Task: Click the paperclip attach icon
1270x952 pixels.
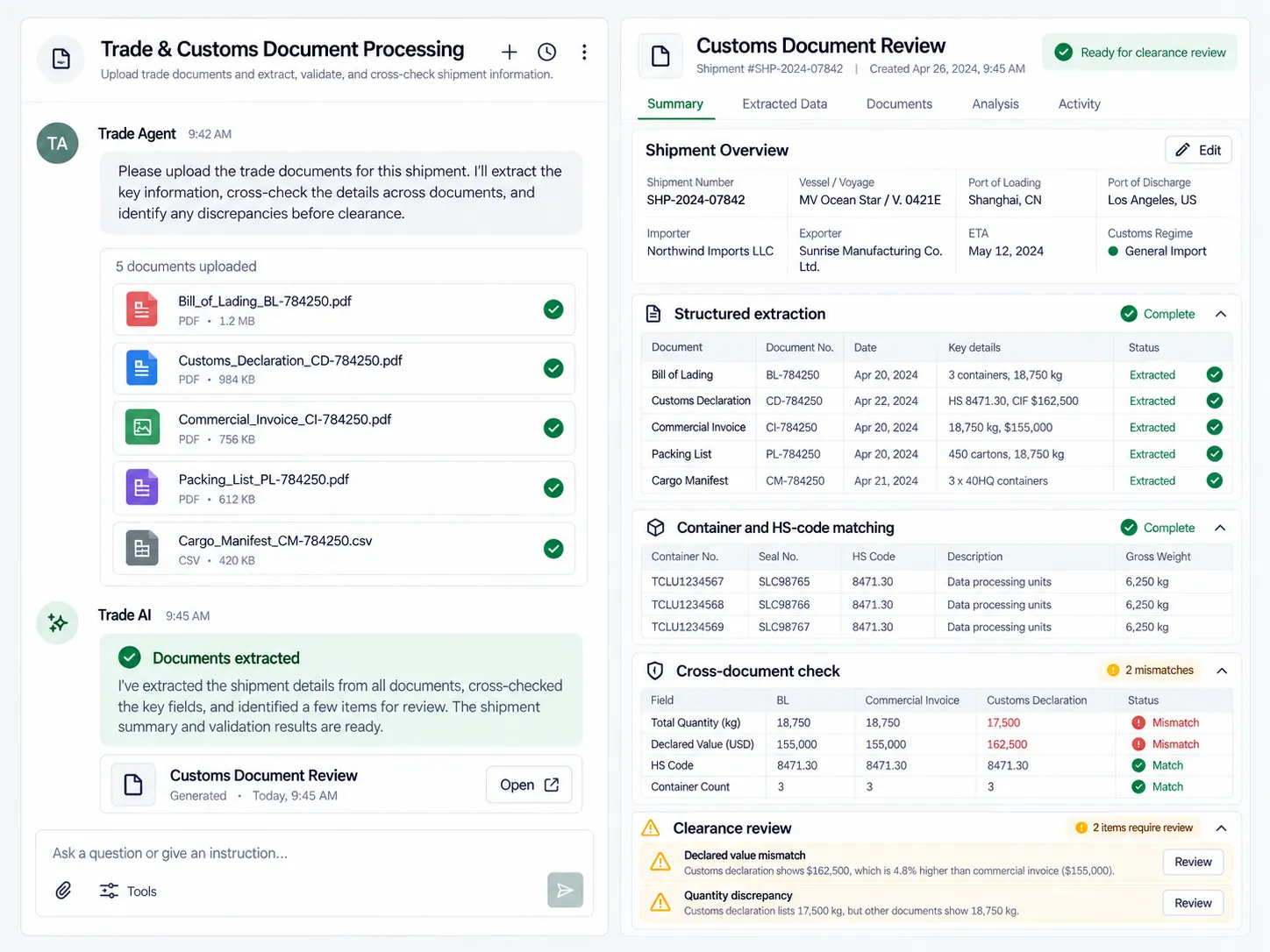Action: 63,891
